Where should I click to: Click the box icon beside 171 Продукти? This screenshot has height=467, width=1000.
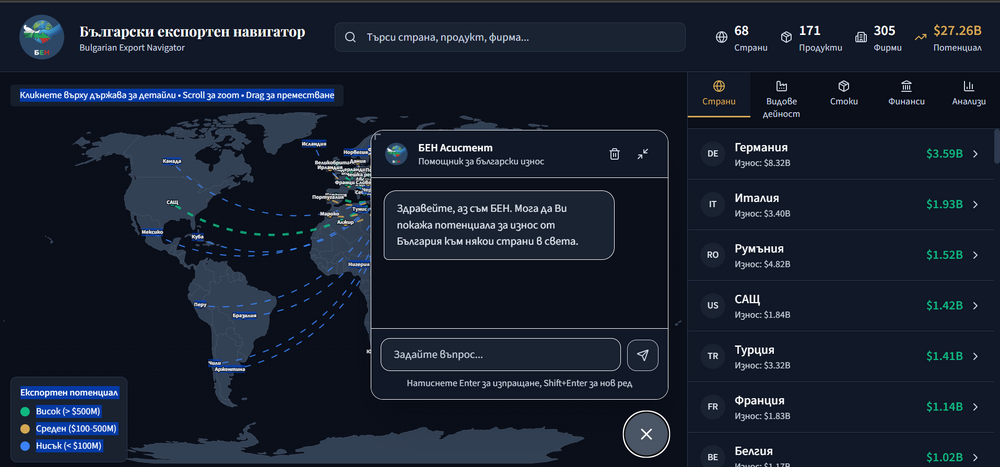786,37
